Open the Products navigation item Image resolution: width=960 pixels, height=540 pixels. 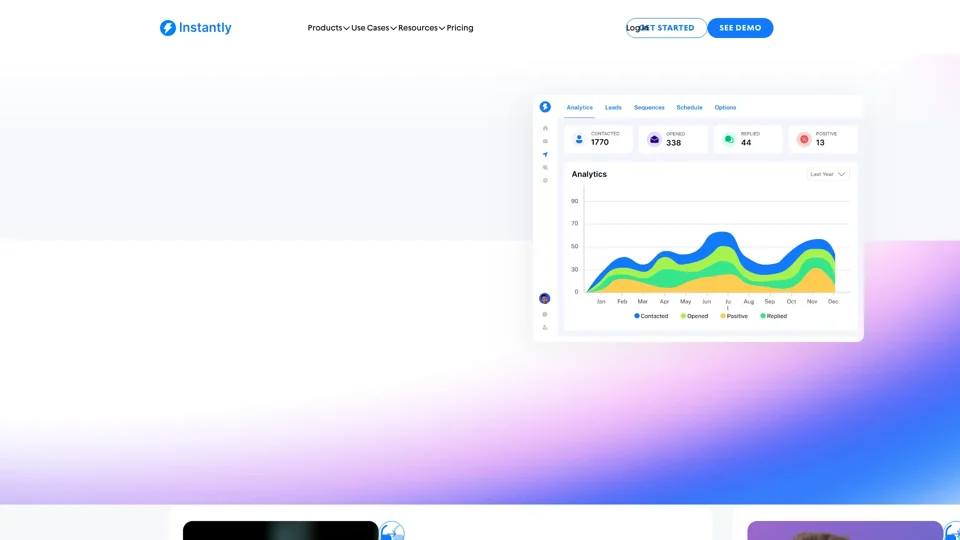pyautogui.click(x=324, y=28)
